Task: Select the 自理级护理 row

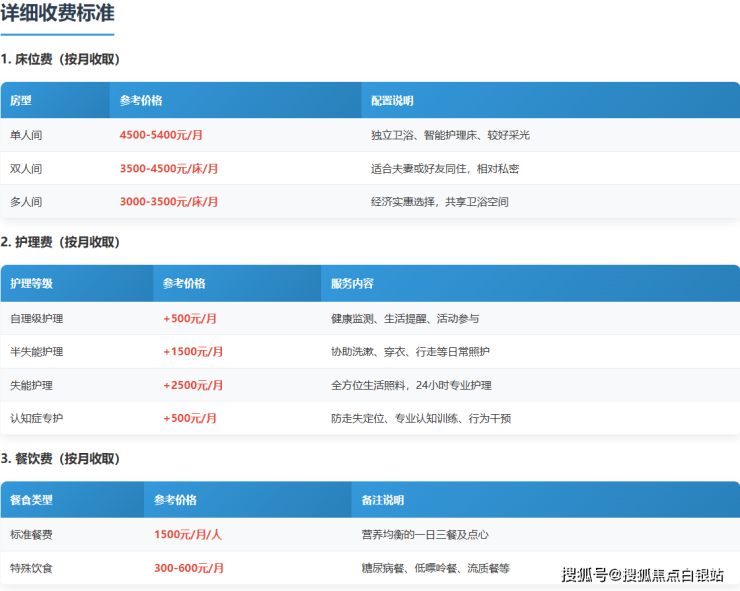Action: pos(36,318)
